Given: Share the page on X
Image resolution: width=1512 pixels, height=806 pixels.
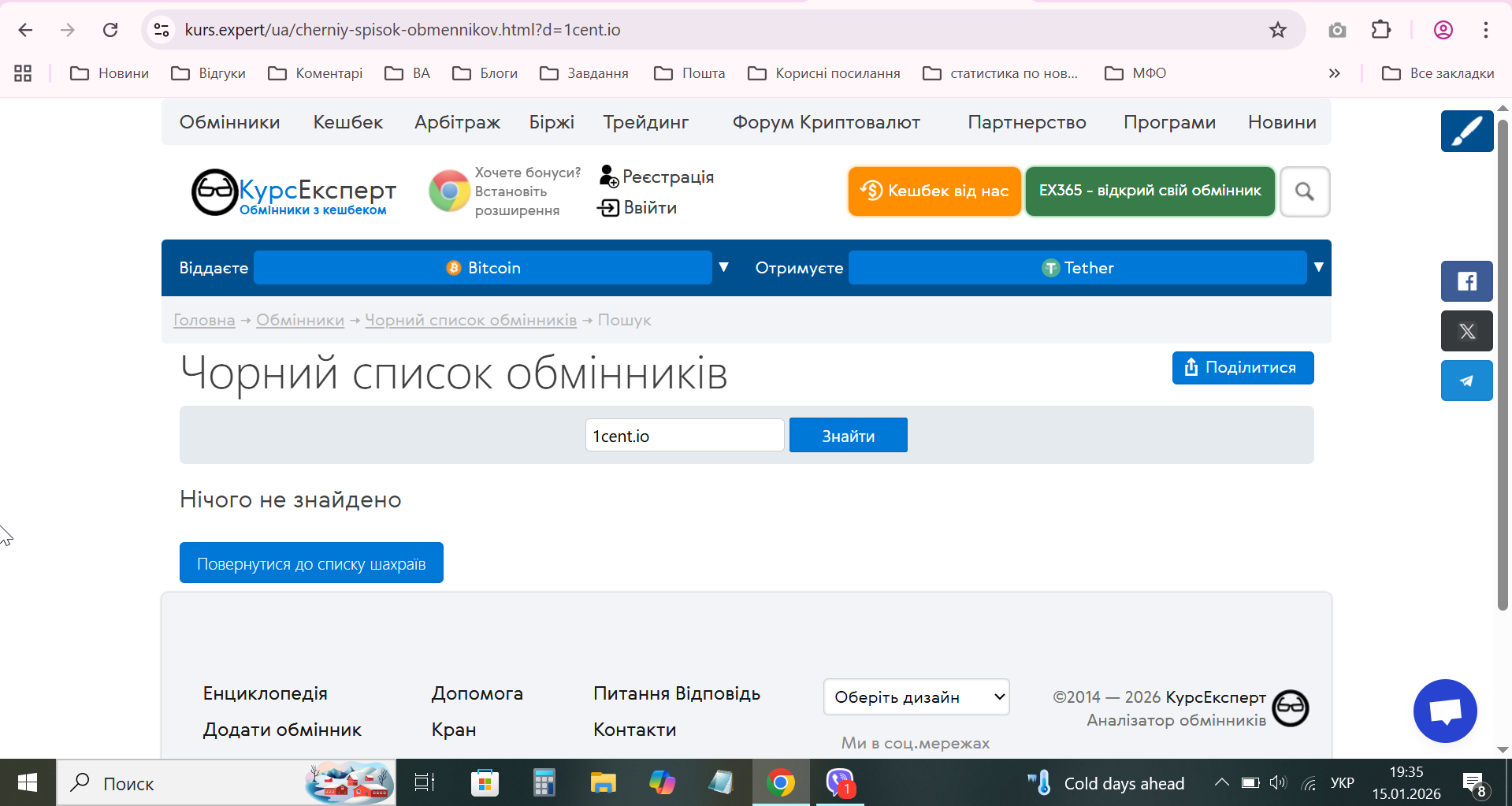Looking at the screenshot, I should [1467, 331].
